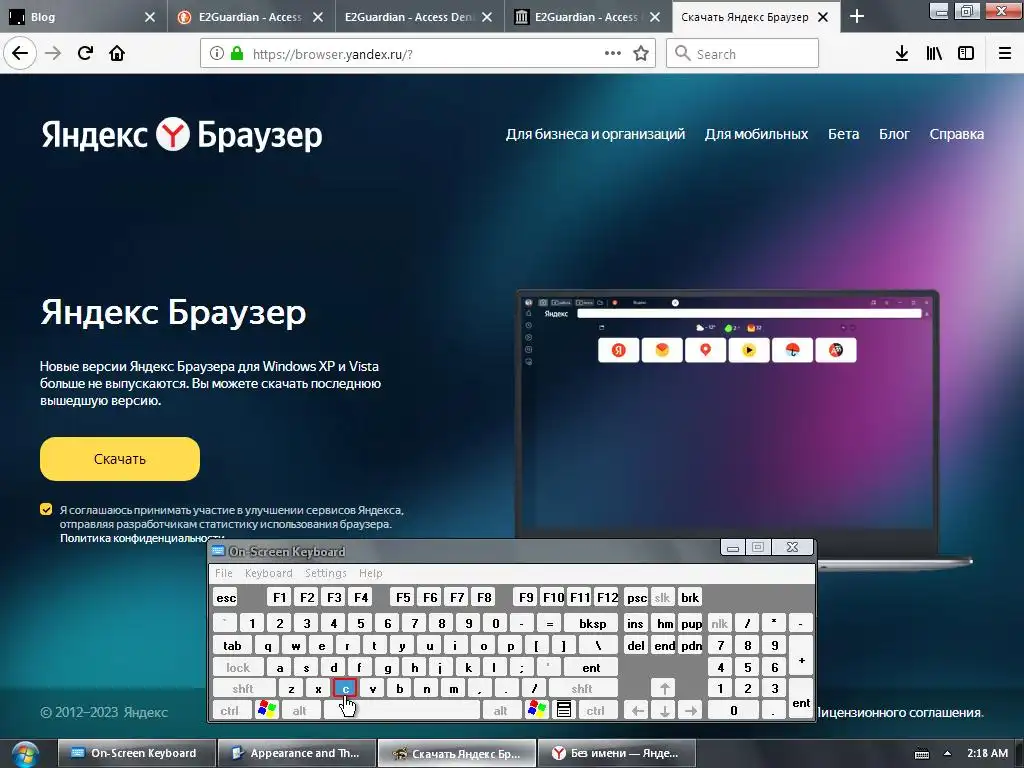Click right Windows logo key on-screen
Screen dimensions: 1024x768
(537, 709)
